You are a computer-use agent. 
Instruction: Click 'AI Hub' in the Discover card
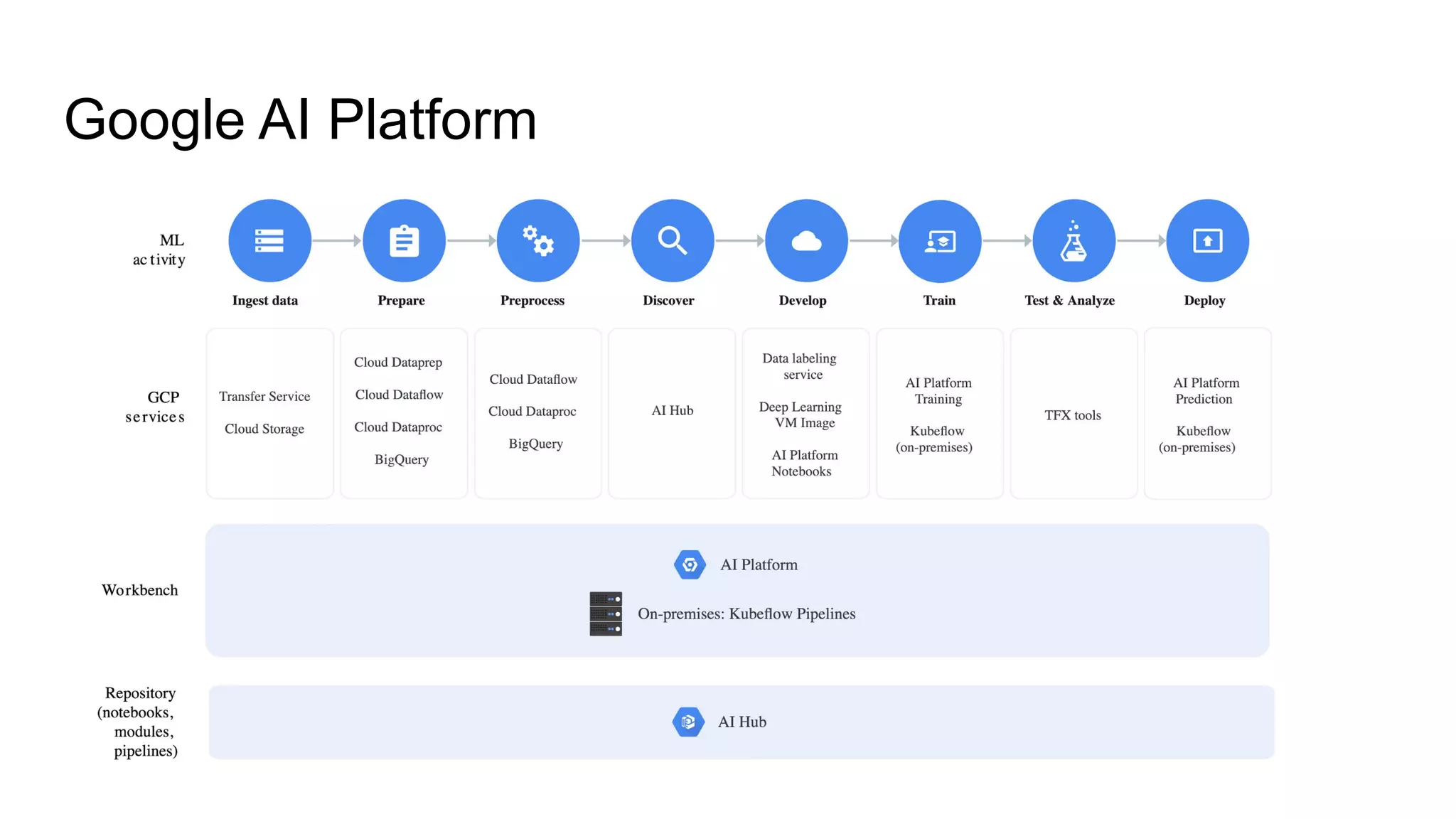click(x=673, y=411)
